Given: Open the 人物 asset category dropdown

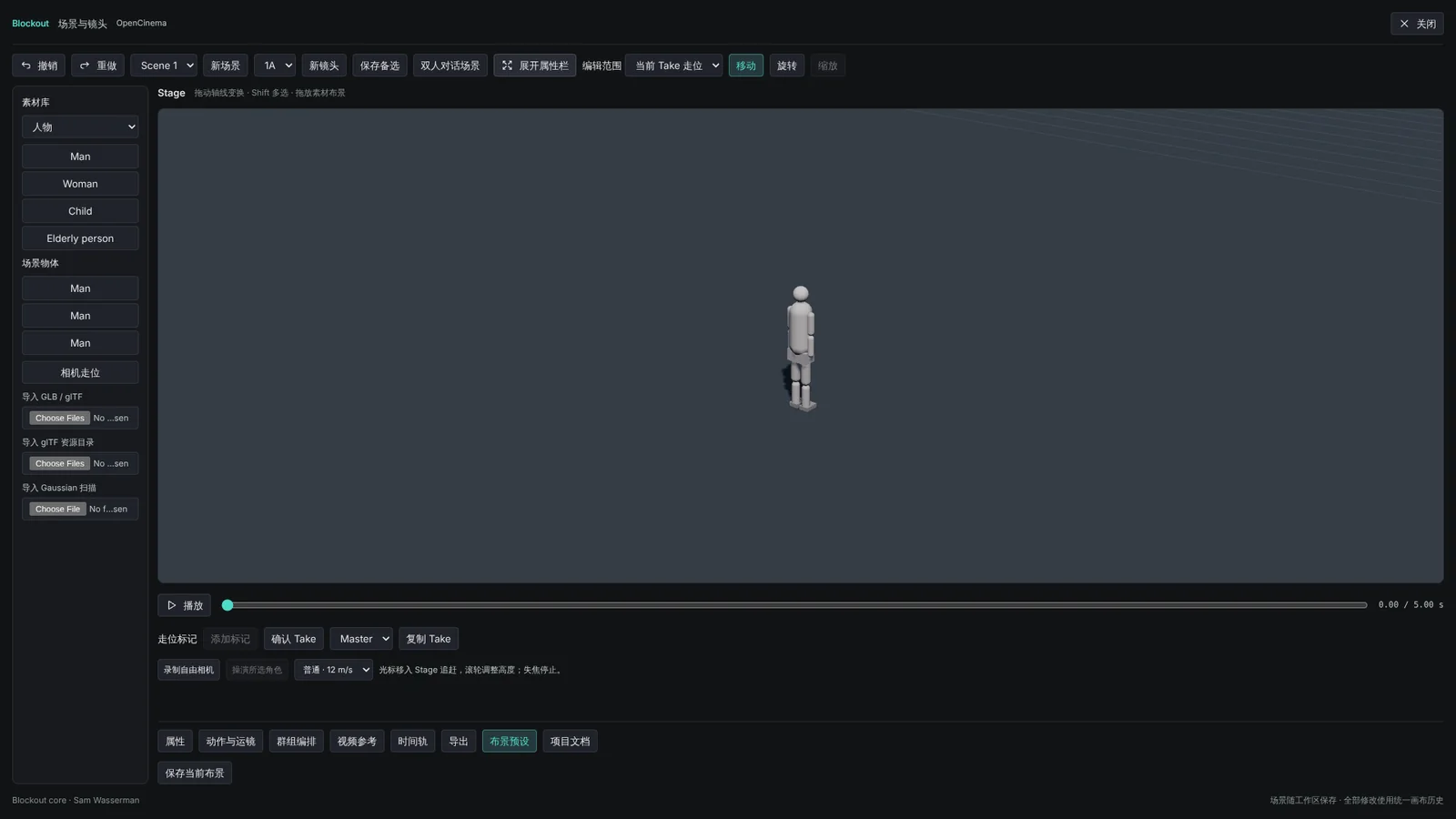Looking at the screenshot, I should (x=80, y=126).
